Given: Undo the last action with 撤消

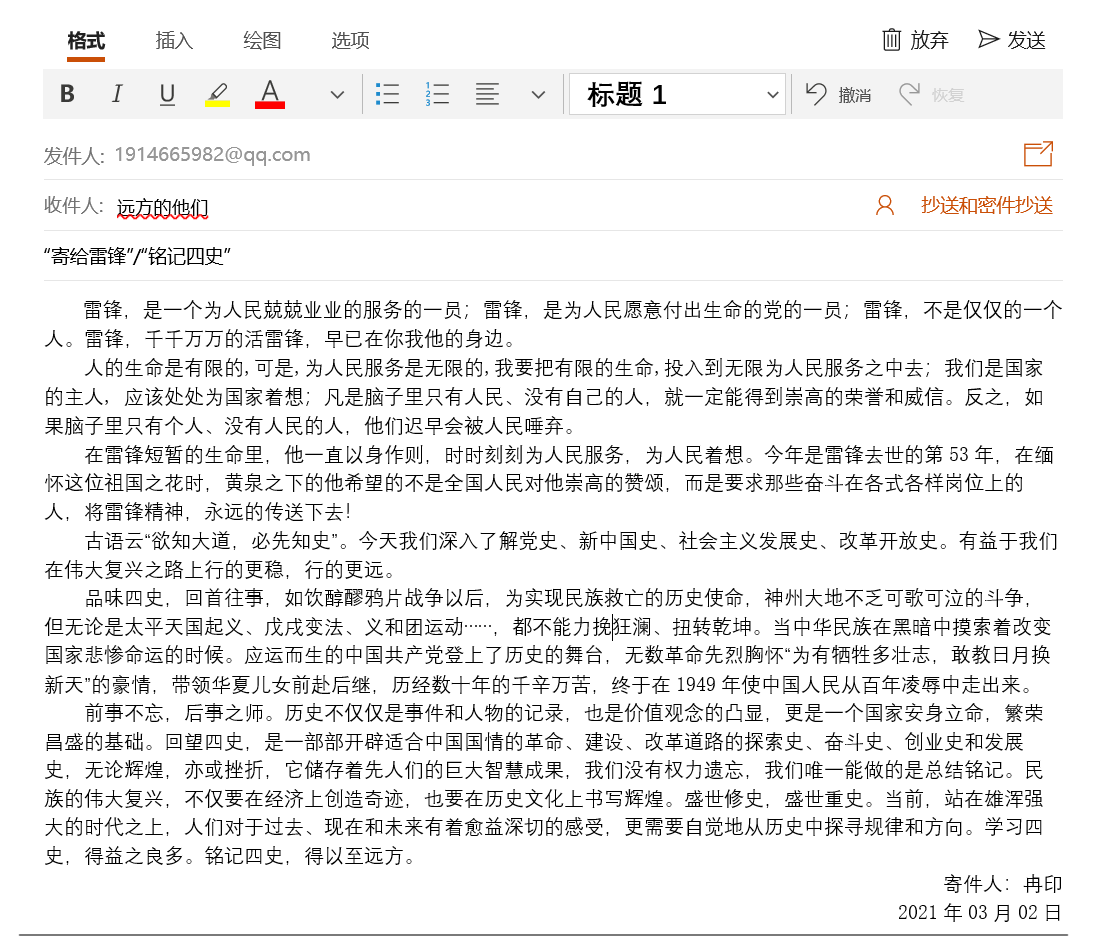Looking at the screenshot, I should click(x=839, y=95).
